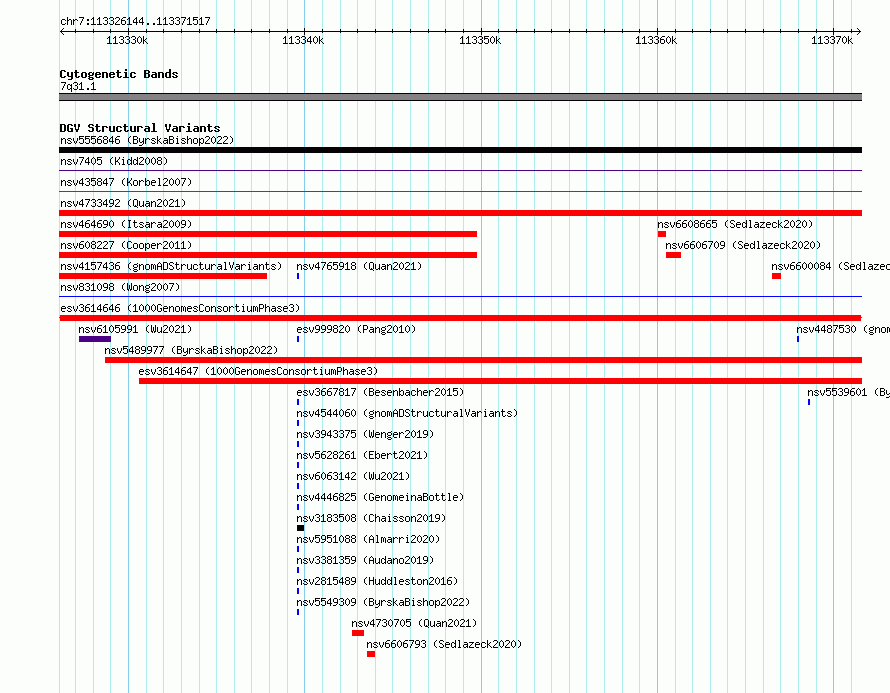Select the red esv3614647 variant bar
This screenshot has width=890, height=693.
coord(501,381)
